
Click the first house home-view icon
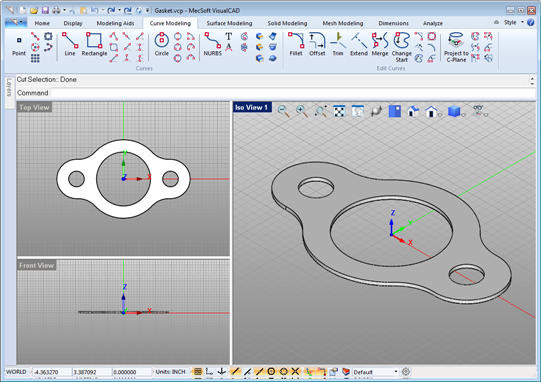(x=413, y=111)
